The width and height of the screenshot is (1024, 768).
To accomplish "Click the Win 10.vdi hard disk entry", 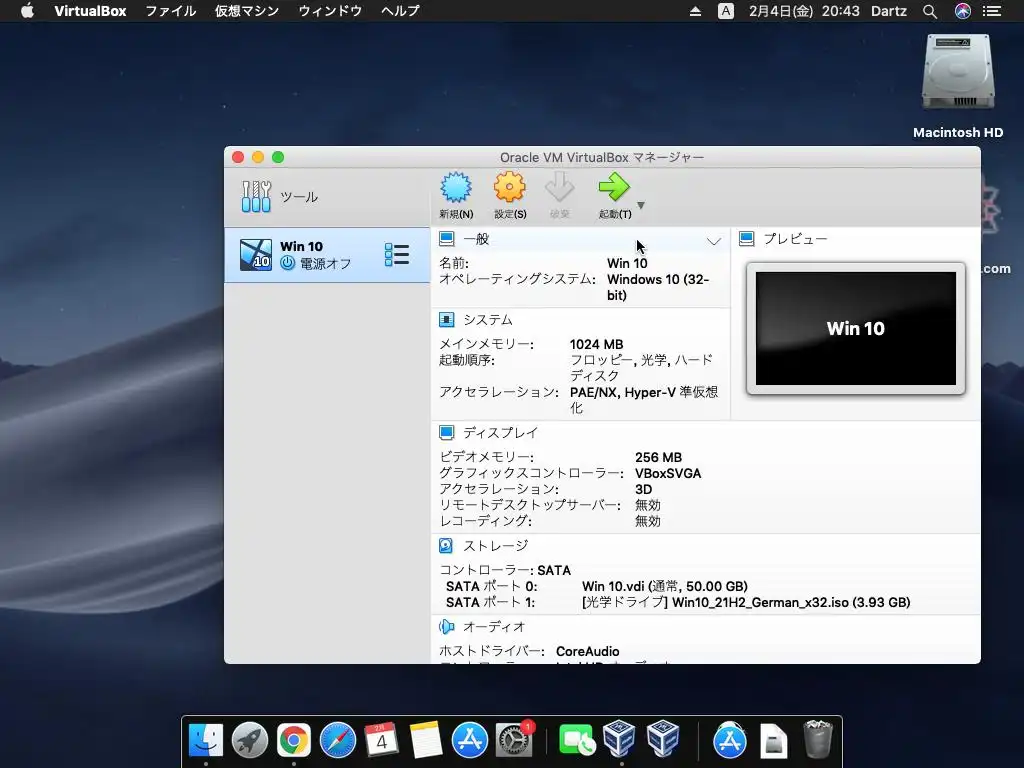I will coord(665,586).
